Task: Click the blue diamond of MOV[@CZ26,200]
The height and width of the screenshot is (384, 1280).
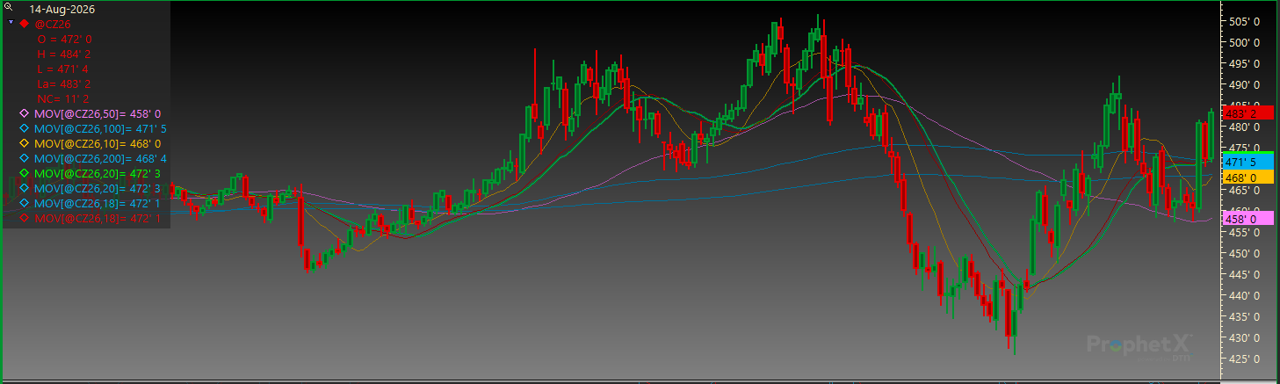Action: [25, 158]
